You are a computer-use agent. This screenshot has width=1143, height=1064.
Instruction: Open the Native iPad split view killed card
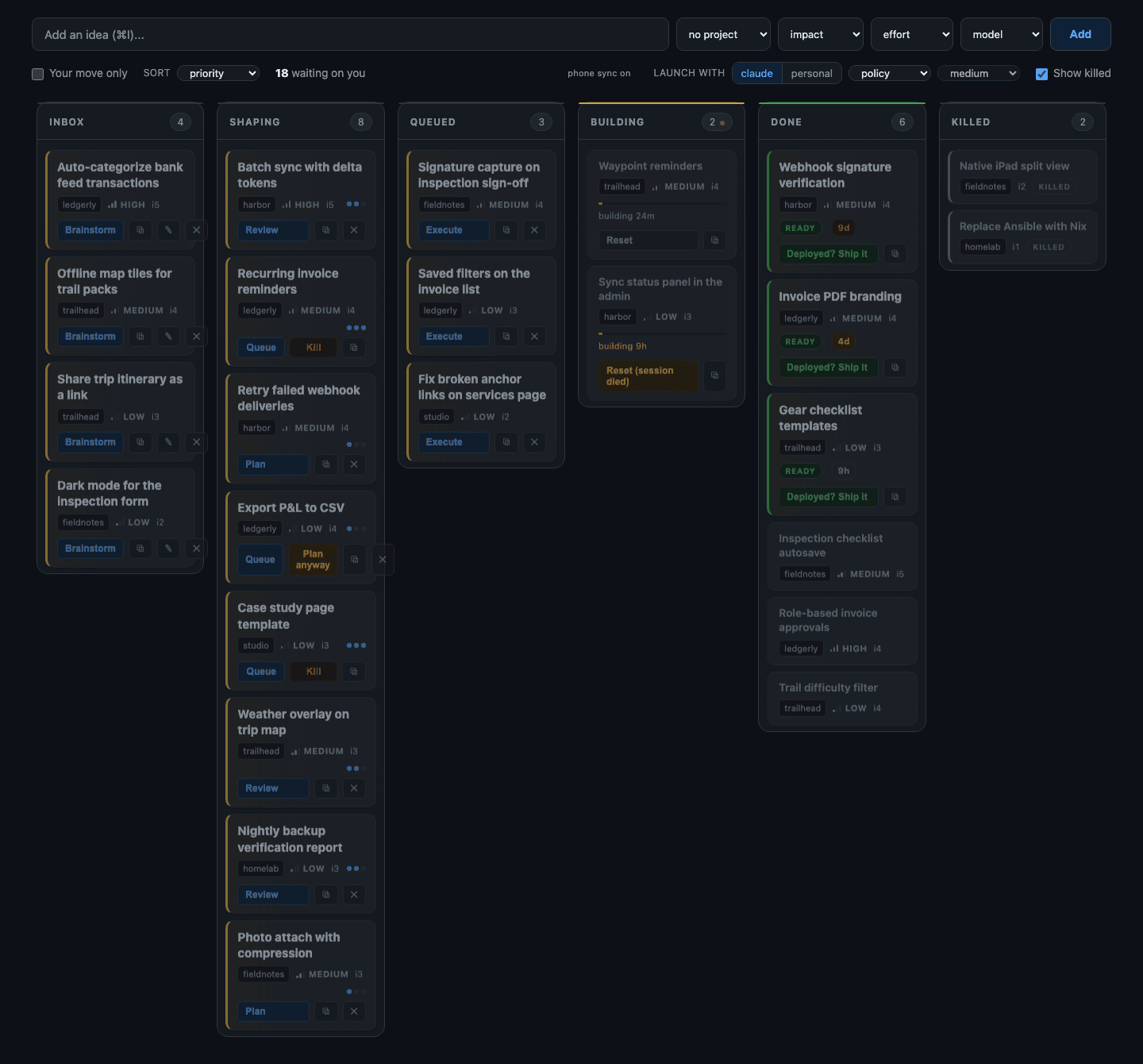point(1022,176)
